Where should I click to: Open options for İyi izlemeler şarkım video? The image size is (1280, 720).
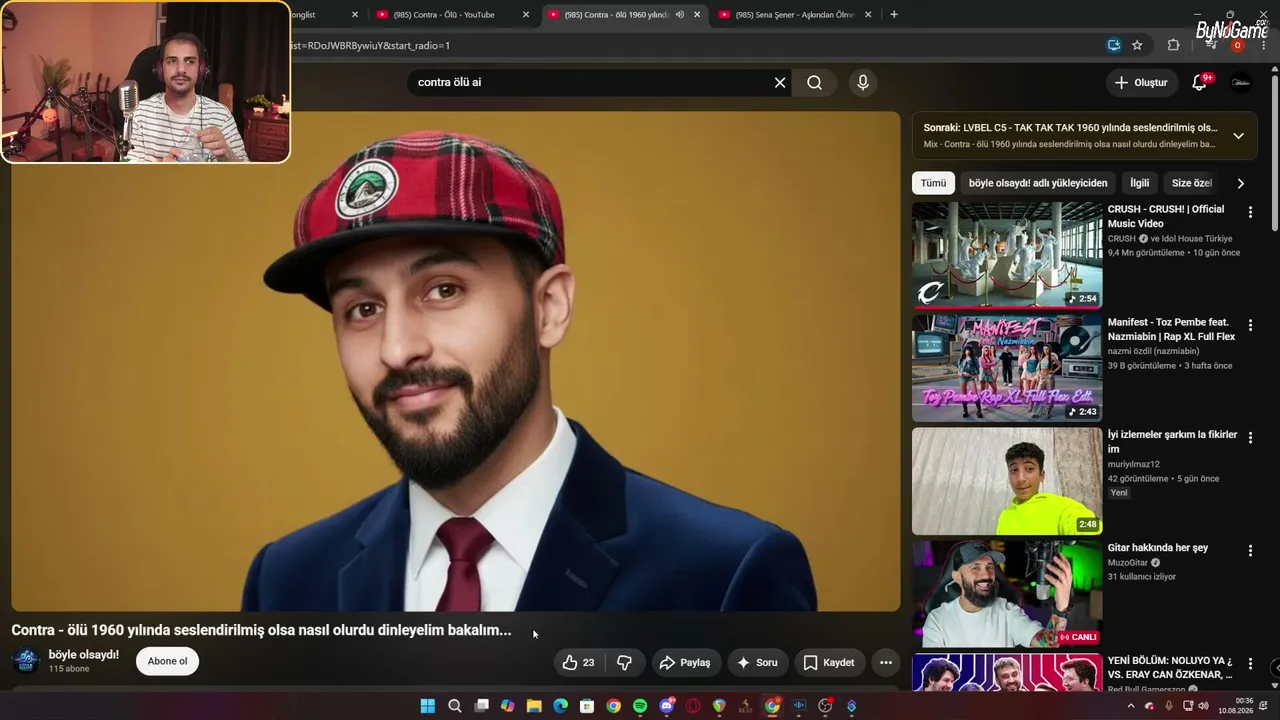pyautogui.click(x=1250, y=438)
